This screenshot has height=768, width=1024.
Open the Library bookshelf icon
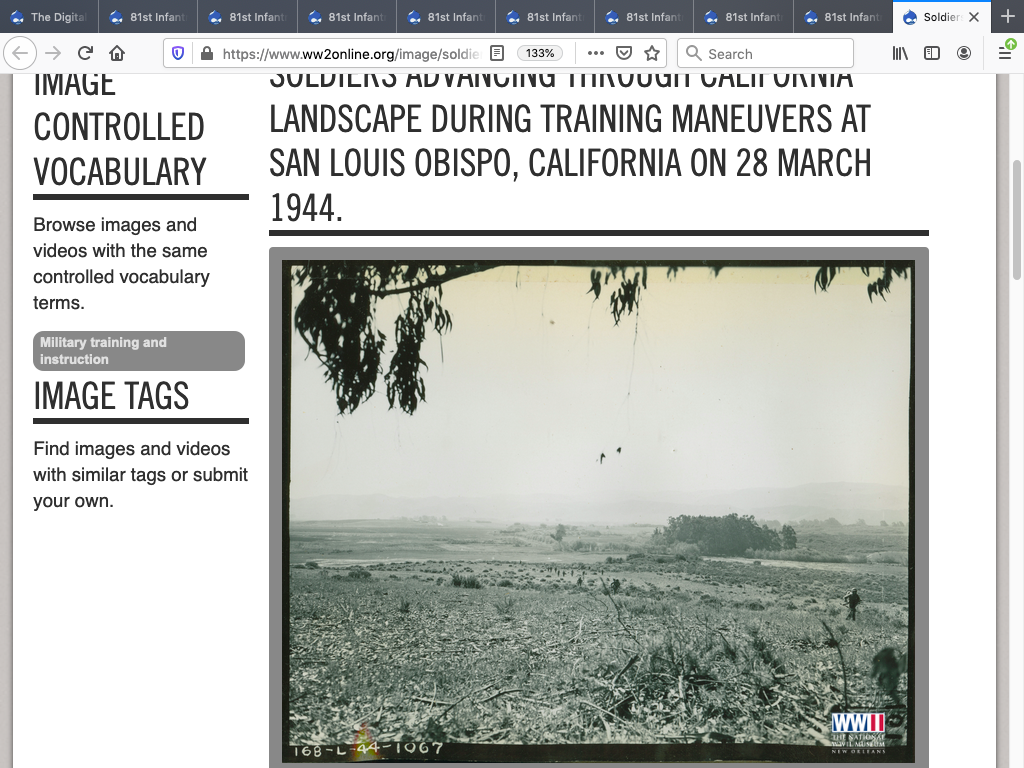(x=901, y=53)
